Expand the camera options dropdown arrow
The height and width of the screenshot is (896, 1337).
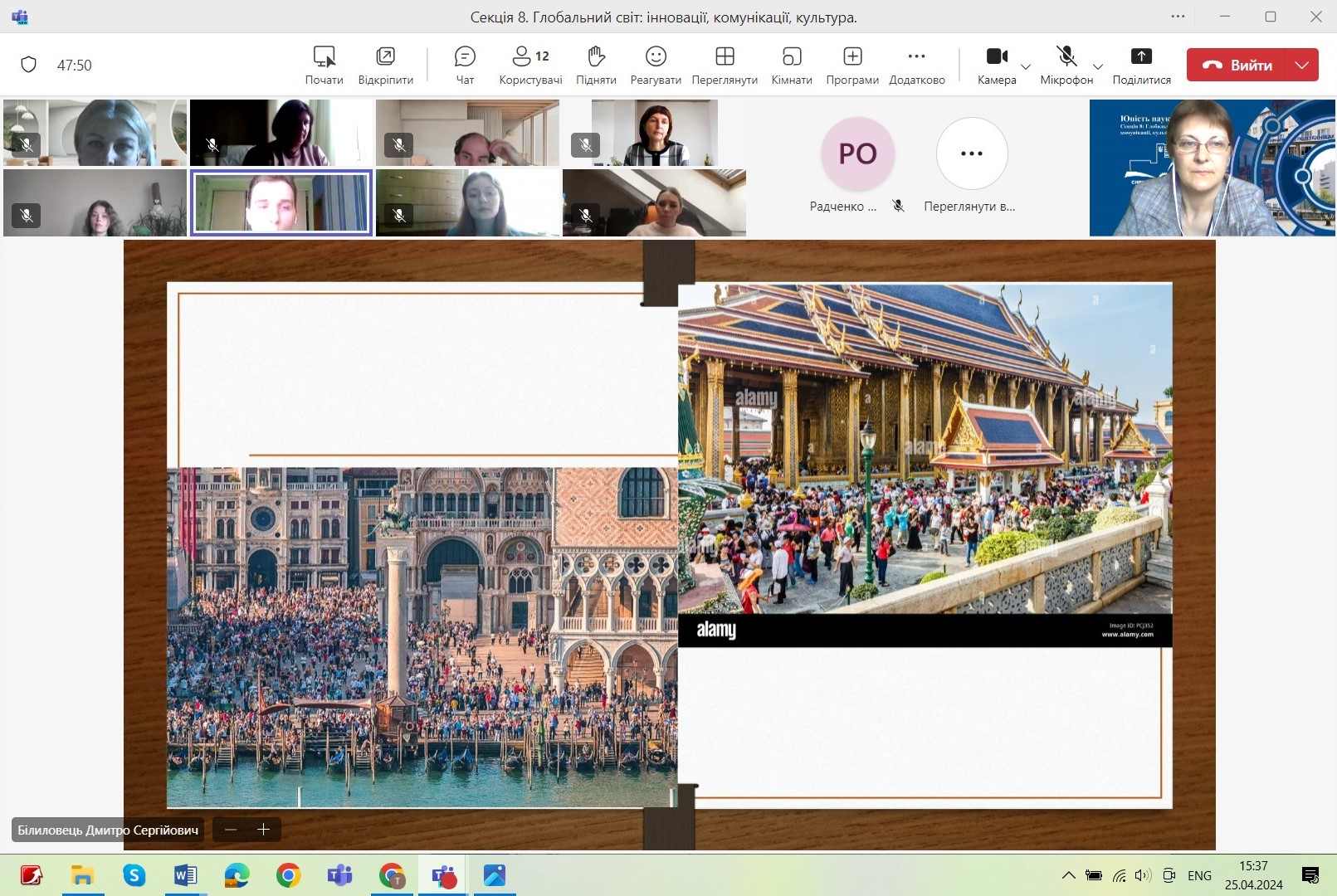(x=1026, y=66)
